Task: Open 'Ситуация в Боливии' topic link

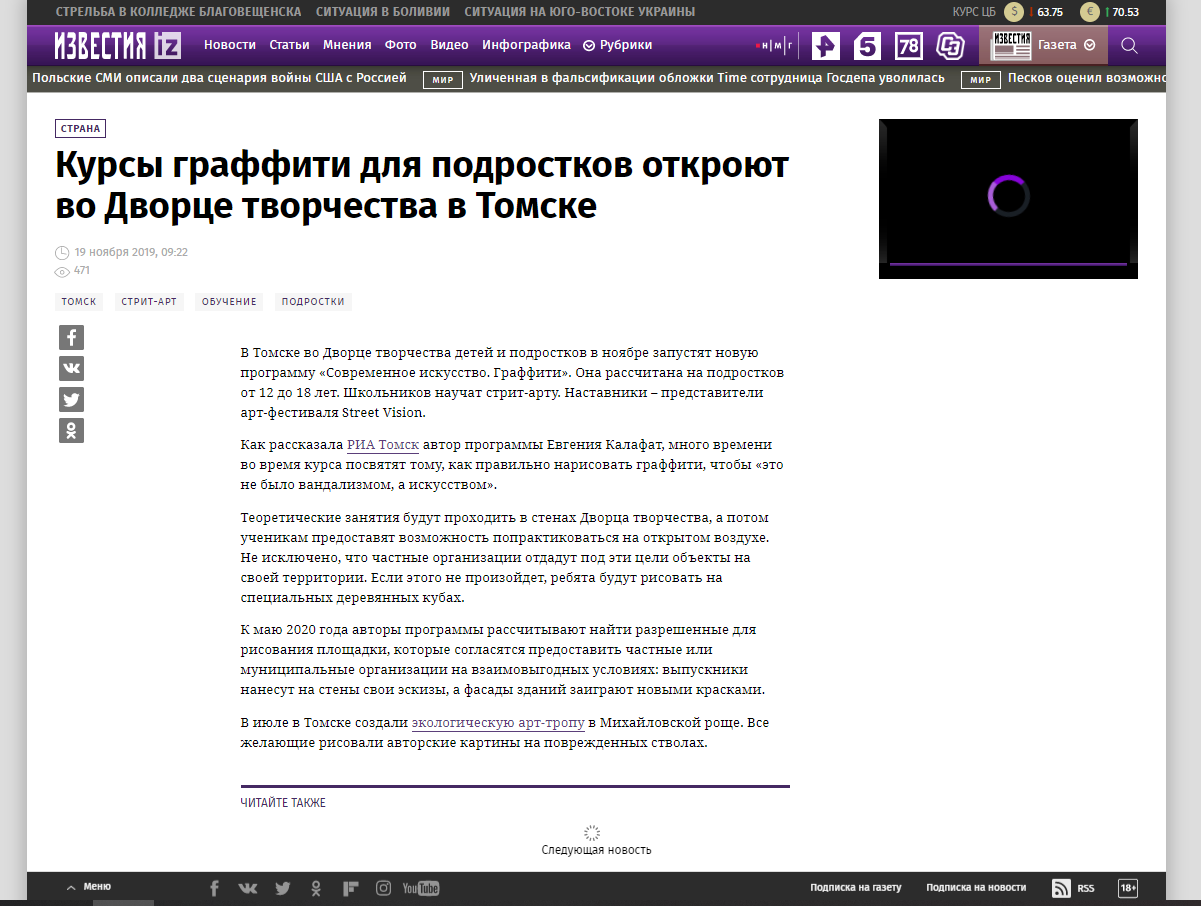Action: [383, 12]
